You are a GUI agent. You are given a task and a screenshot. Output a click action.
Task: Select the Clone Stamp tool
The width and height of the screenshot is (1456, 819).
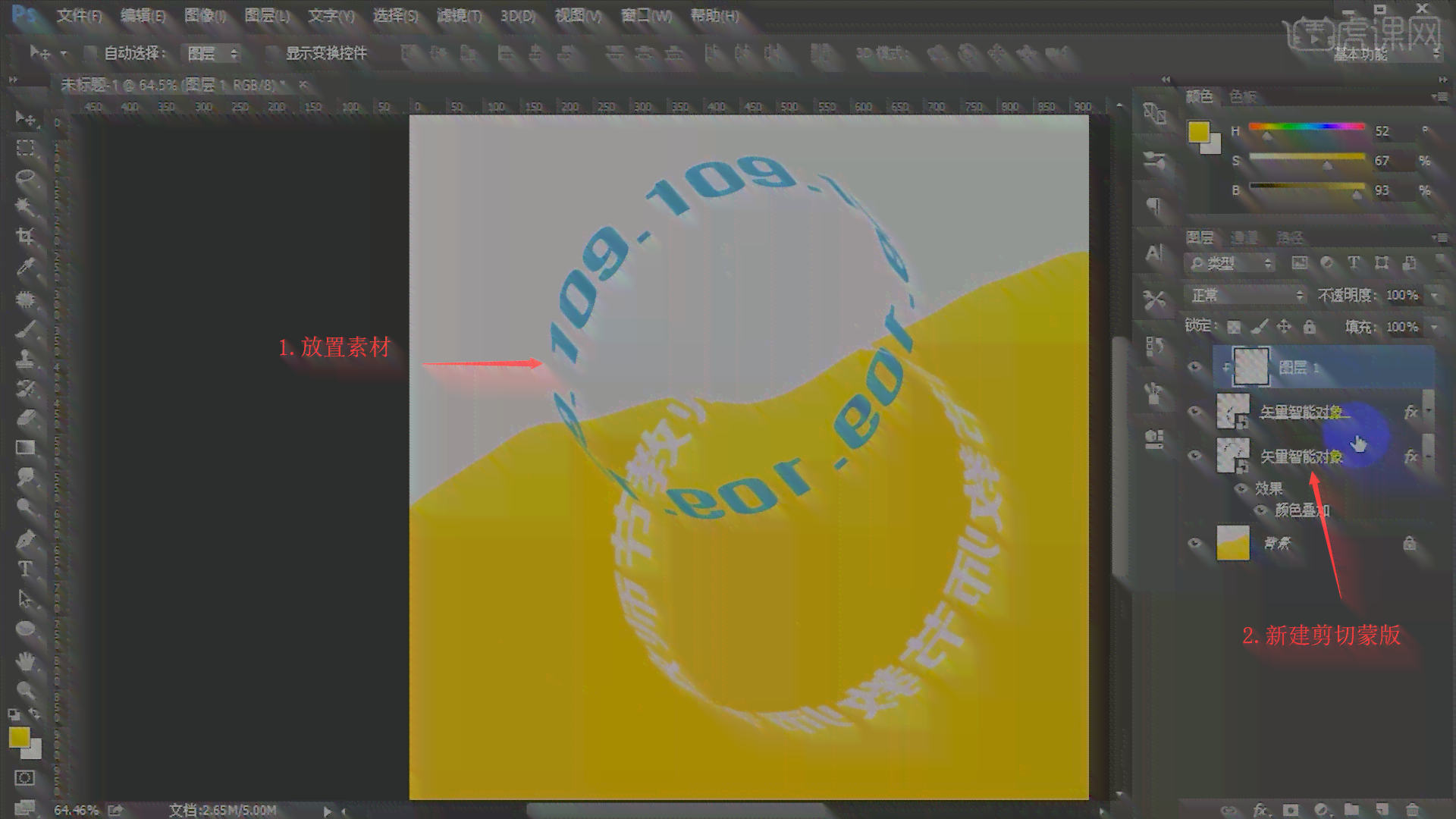pos(25,358)
